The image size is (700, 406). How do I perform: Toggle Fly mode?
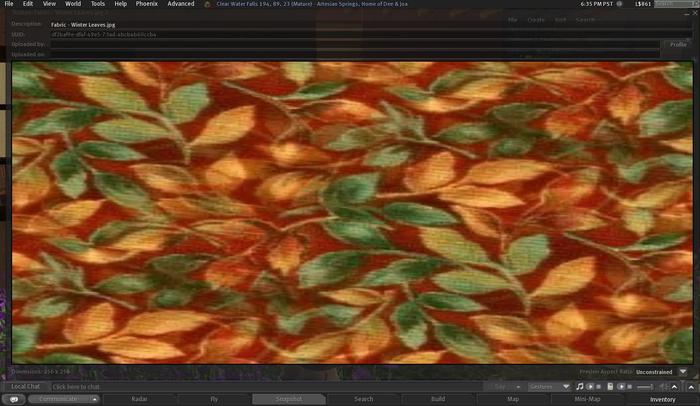214,399
